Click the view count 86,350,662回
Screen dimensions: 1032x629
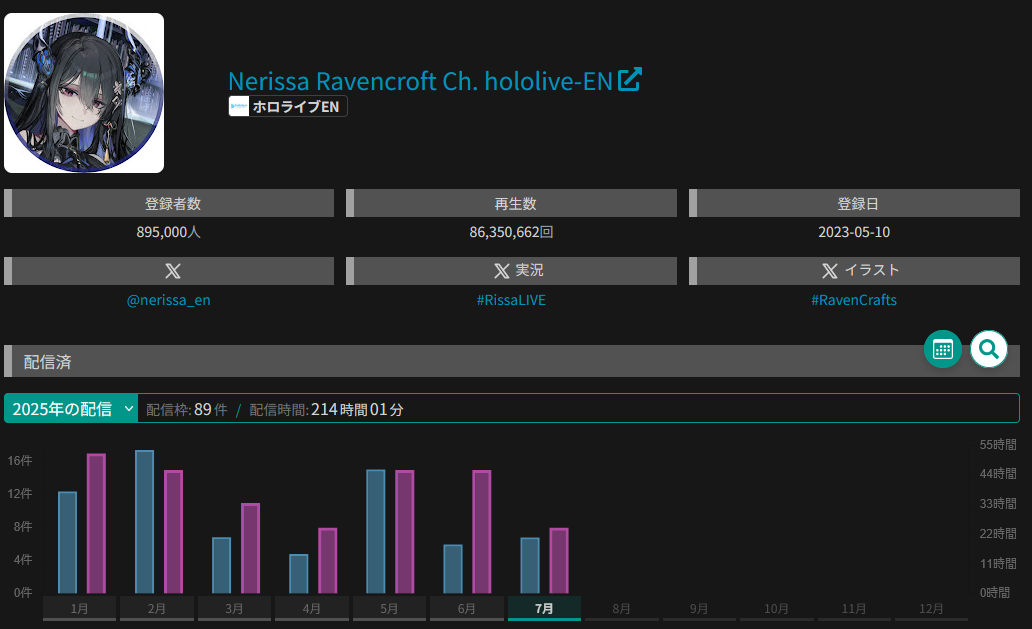point(511,232)
